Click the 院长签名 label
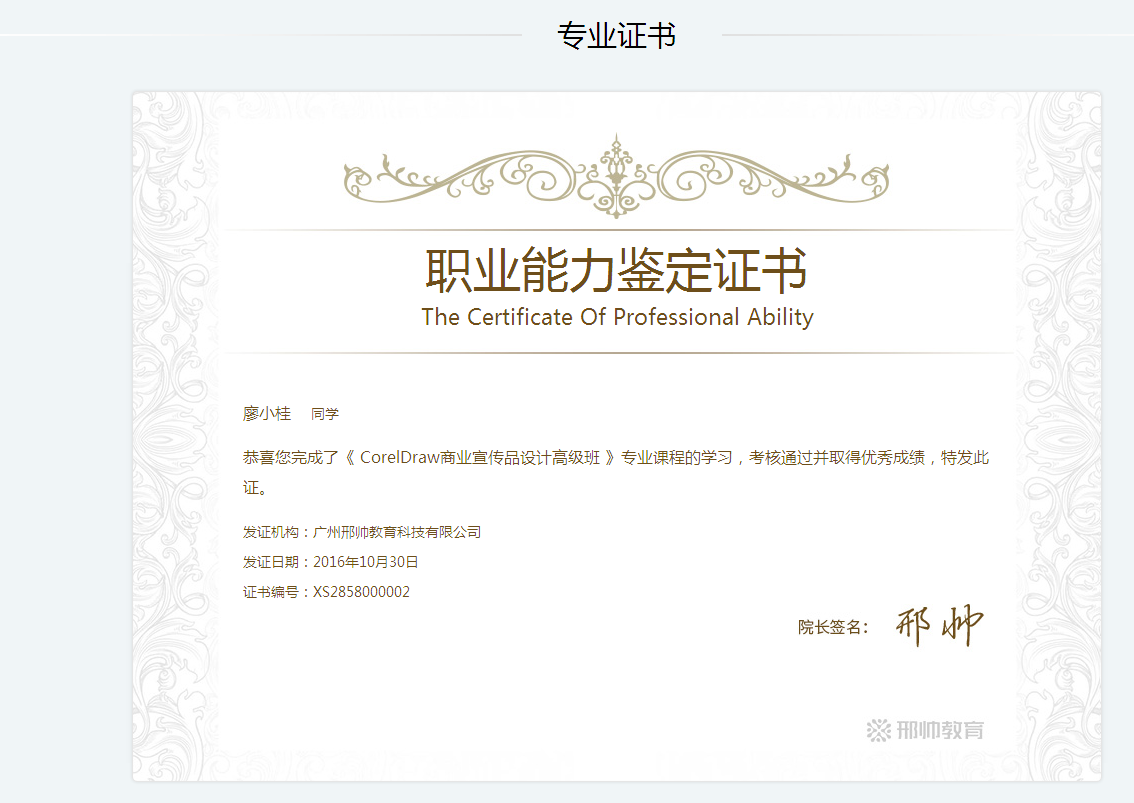The height and width of the screenshot is (803, 1134). (x=832, y=628)
